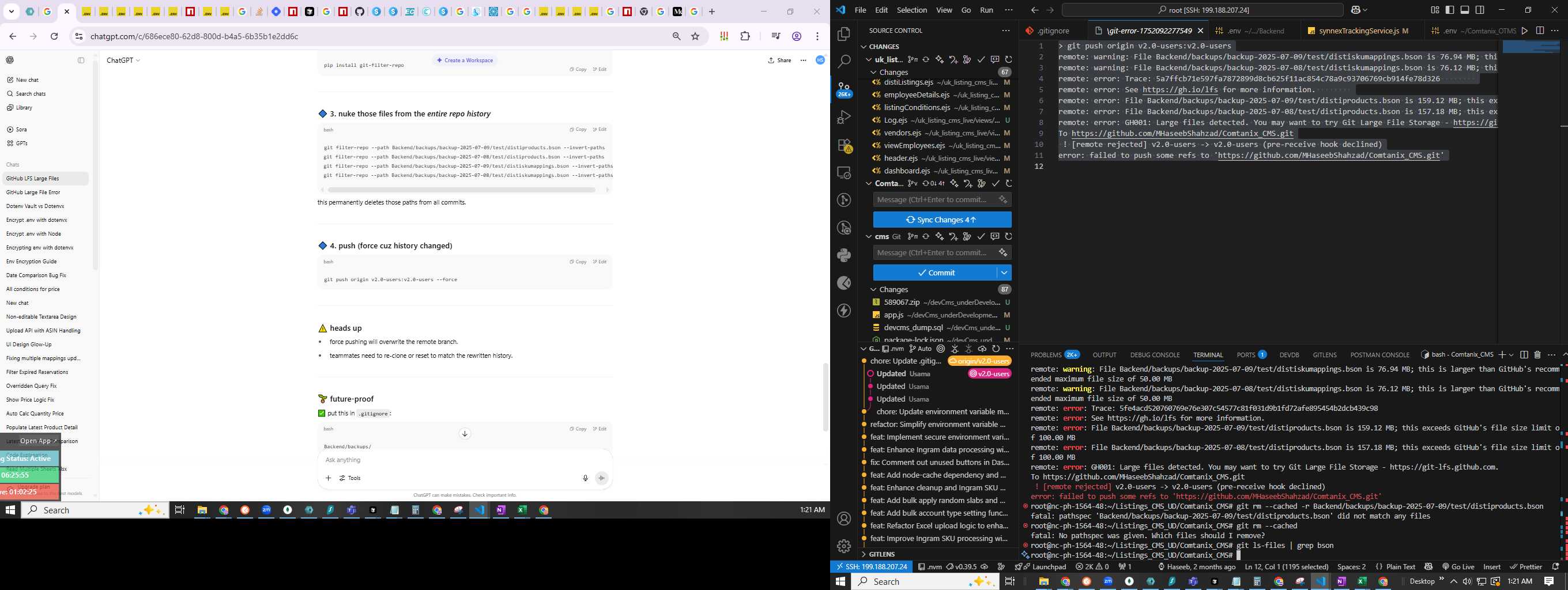Bookmark the ChatGPT page with the star icon
Image resolution: width=1568 pixels, height=590 pixels.
coord(695,36)
